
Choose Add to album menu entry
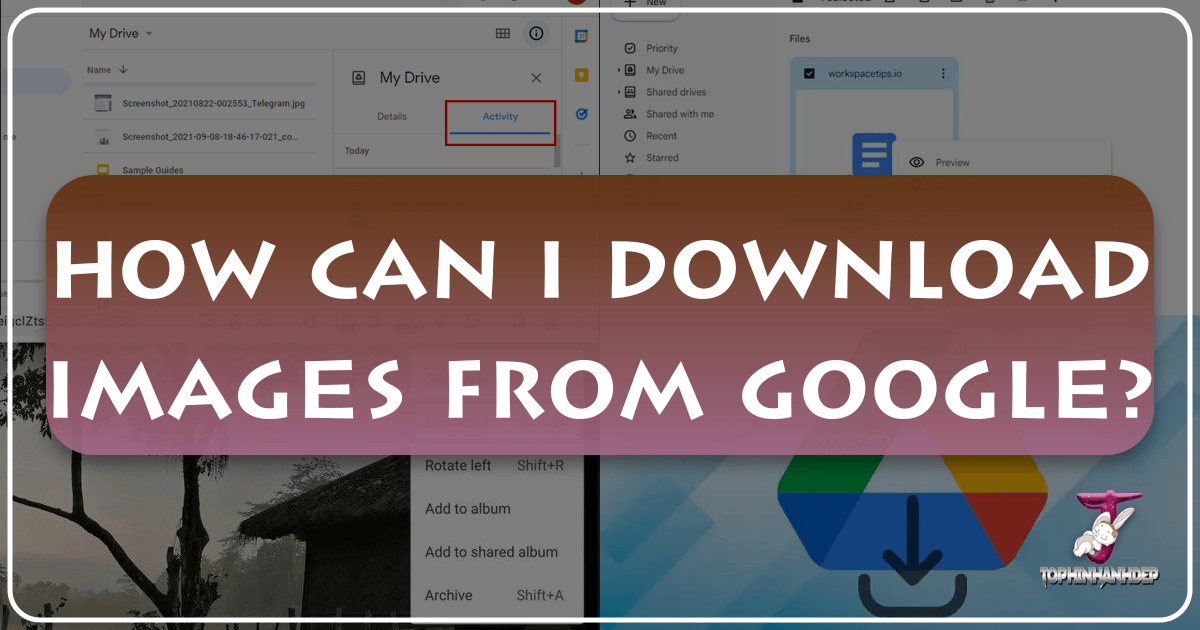click(467, 509)
